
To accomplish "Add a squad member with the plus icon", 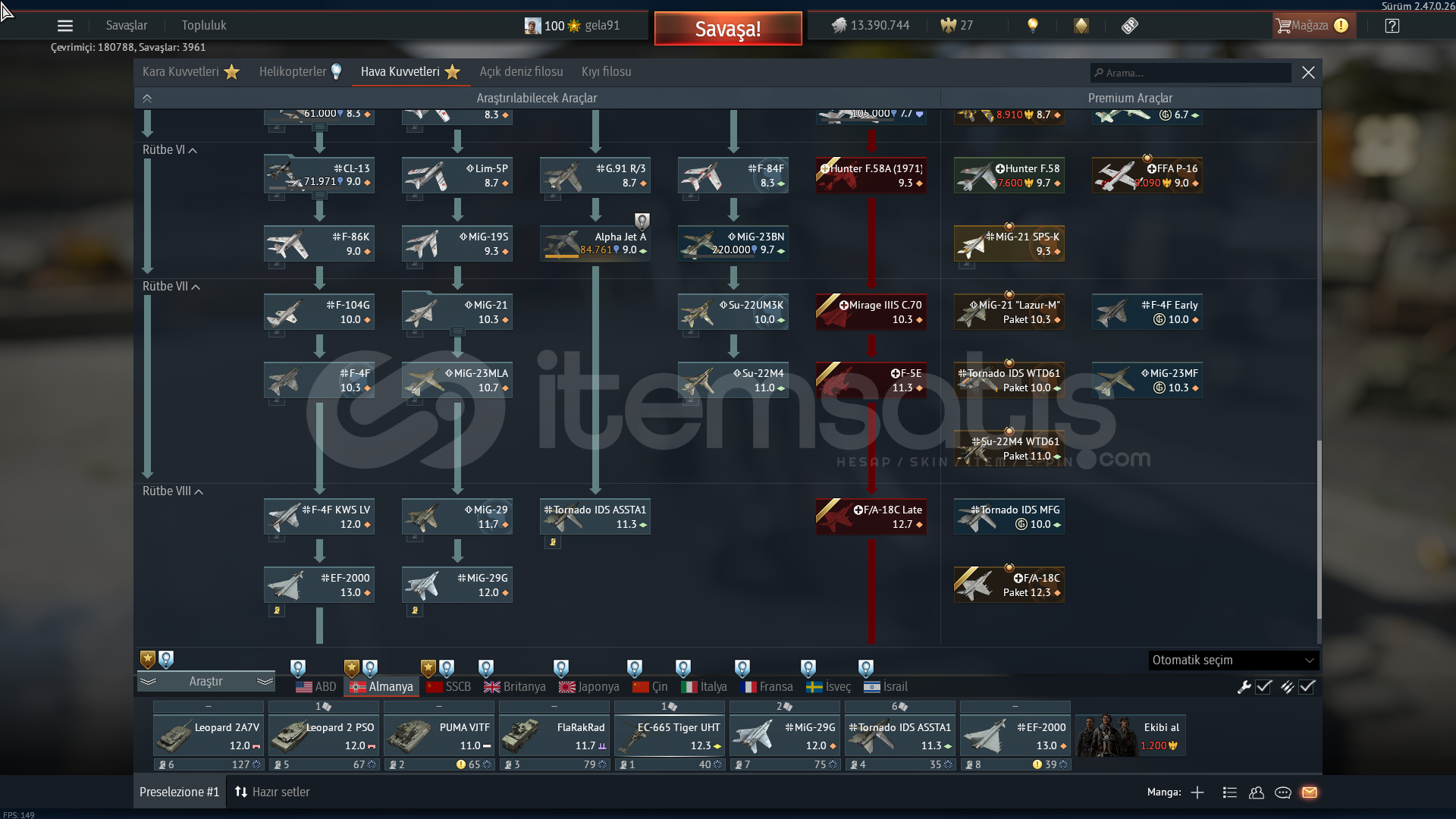I will [x=1197, y=792].
